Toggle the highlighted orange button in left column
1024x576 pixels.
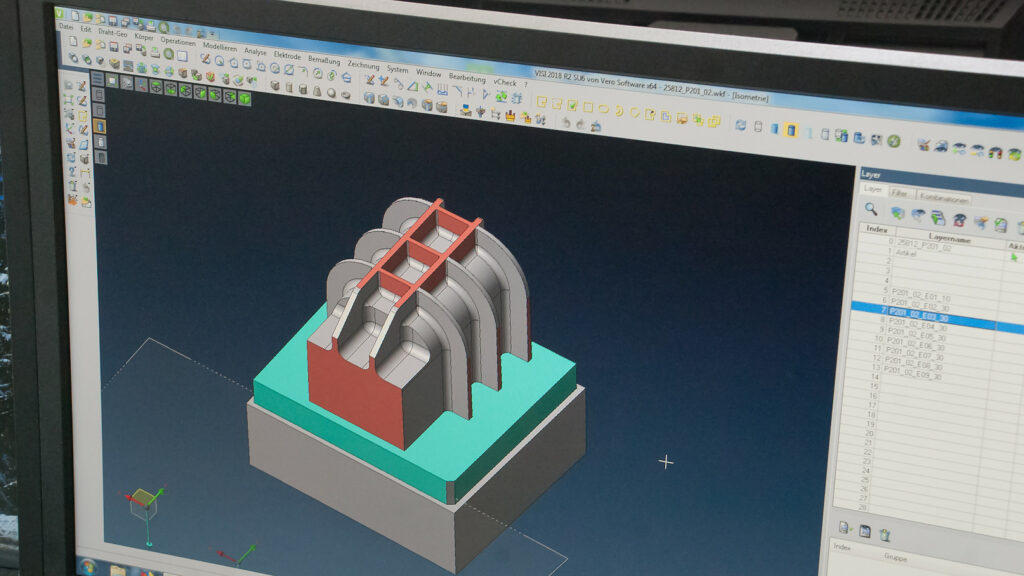[99, 126]
